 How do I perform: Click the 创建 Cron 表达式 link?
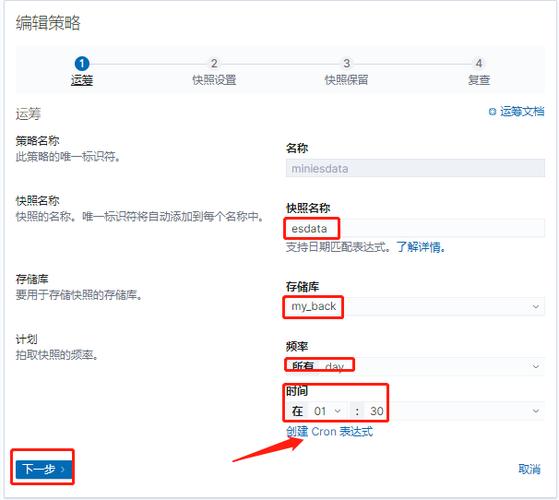(x=329, y=432)
